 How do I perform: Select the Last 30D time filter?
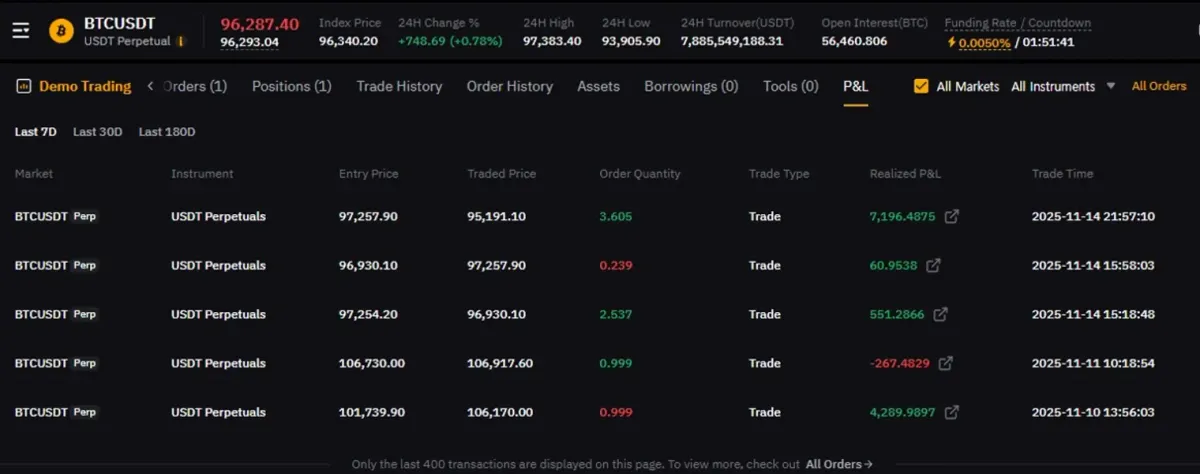[x=97, y=132]
